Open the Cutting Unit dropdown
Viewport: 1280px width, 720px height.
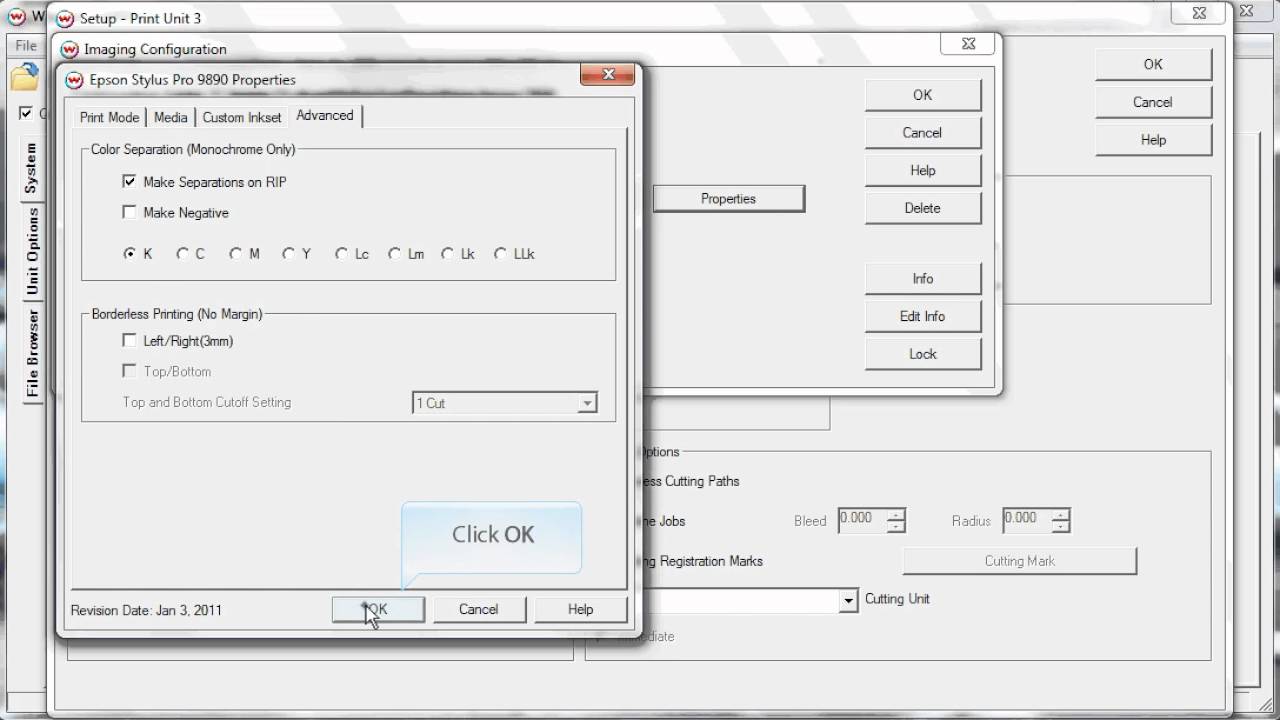[849, 600]
